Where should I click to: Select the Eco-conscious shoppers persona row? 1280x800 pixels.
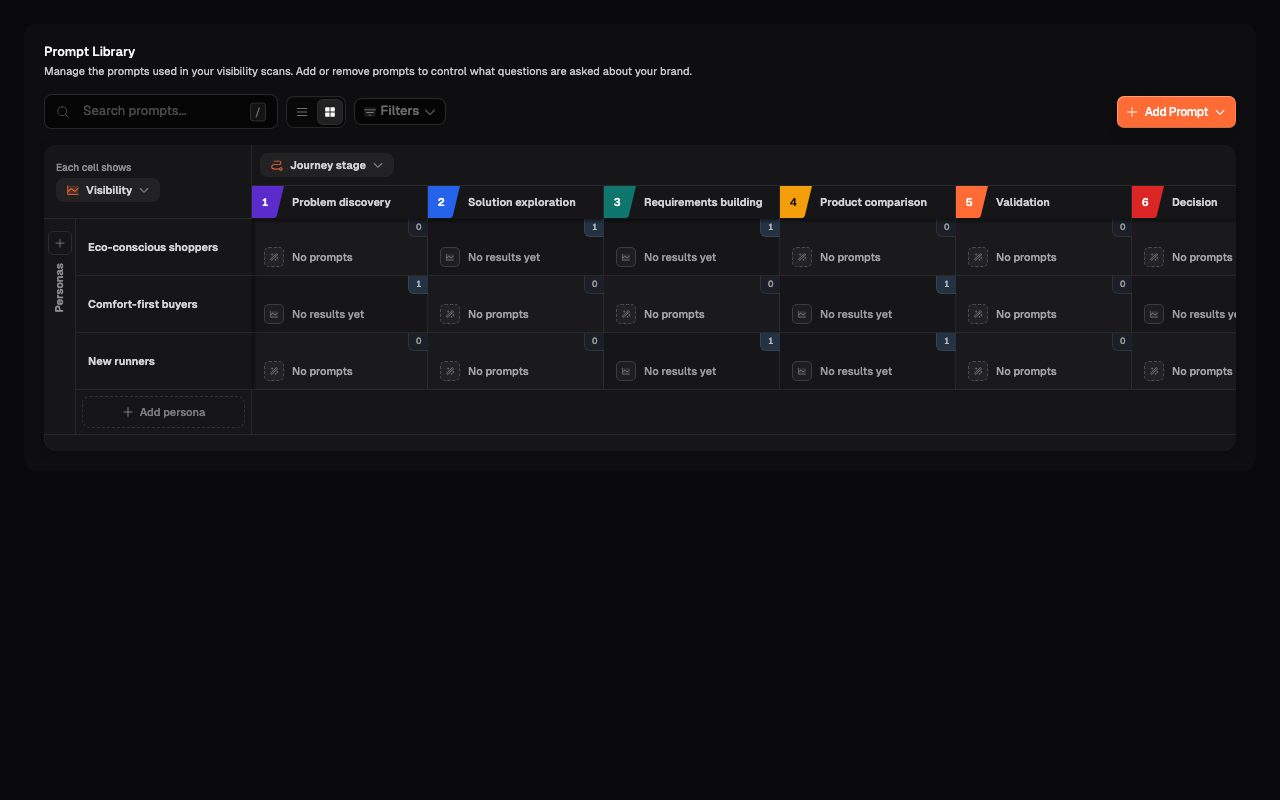164,247
